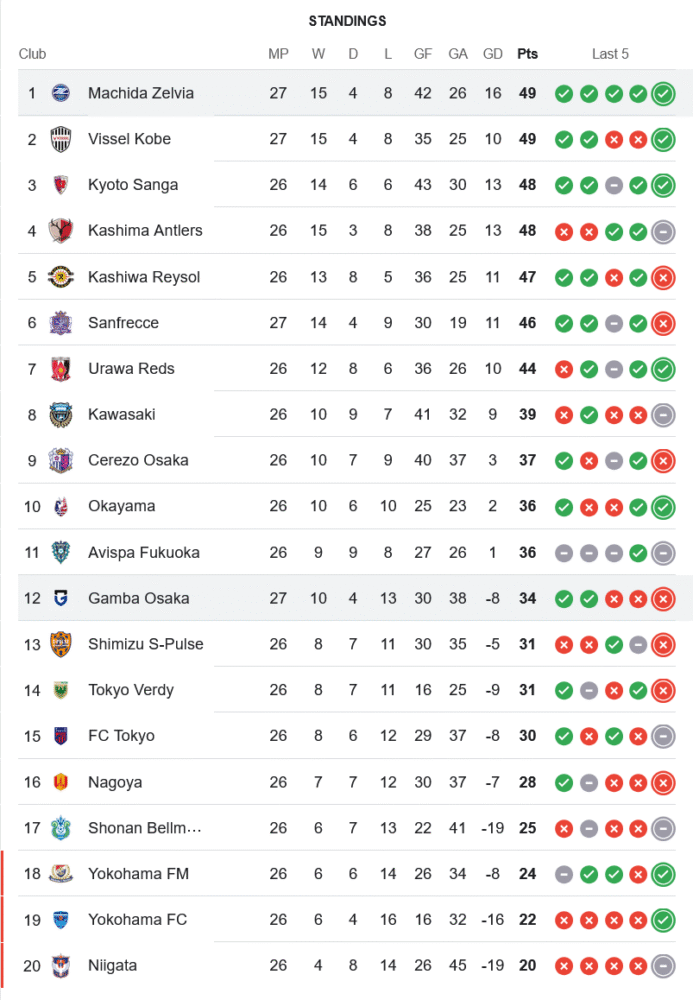Click the Machida Zelvia club logo
The height and width of the screenshot is (1000, 693).
(x=61, y=93)
